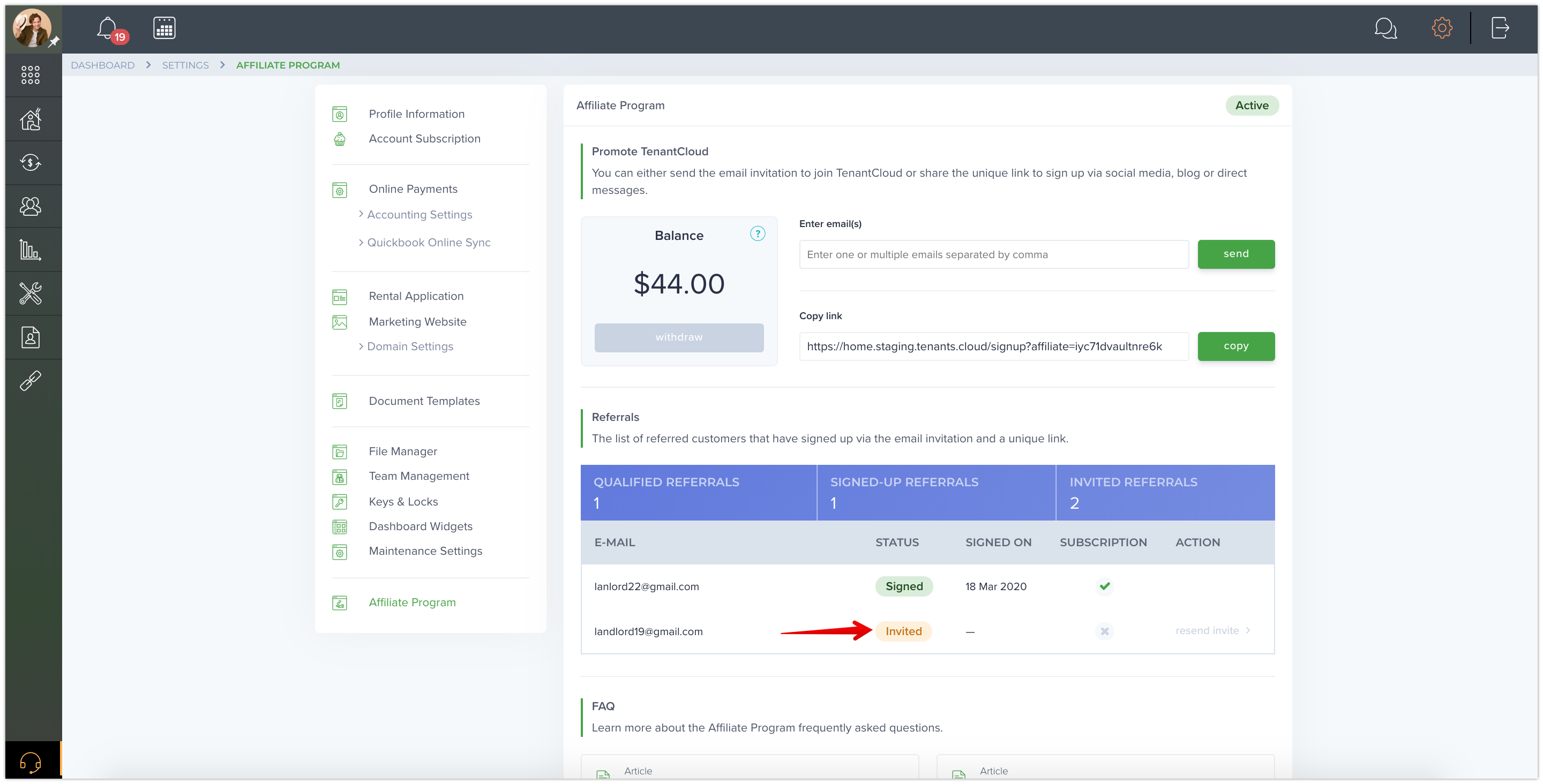Open the link chain icon in sidebar
The image size is (1543, 784).
click(31, 381)
